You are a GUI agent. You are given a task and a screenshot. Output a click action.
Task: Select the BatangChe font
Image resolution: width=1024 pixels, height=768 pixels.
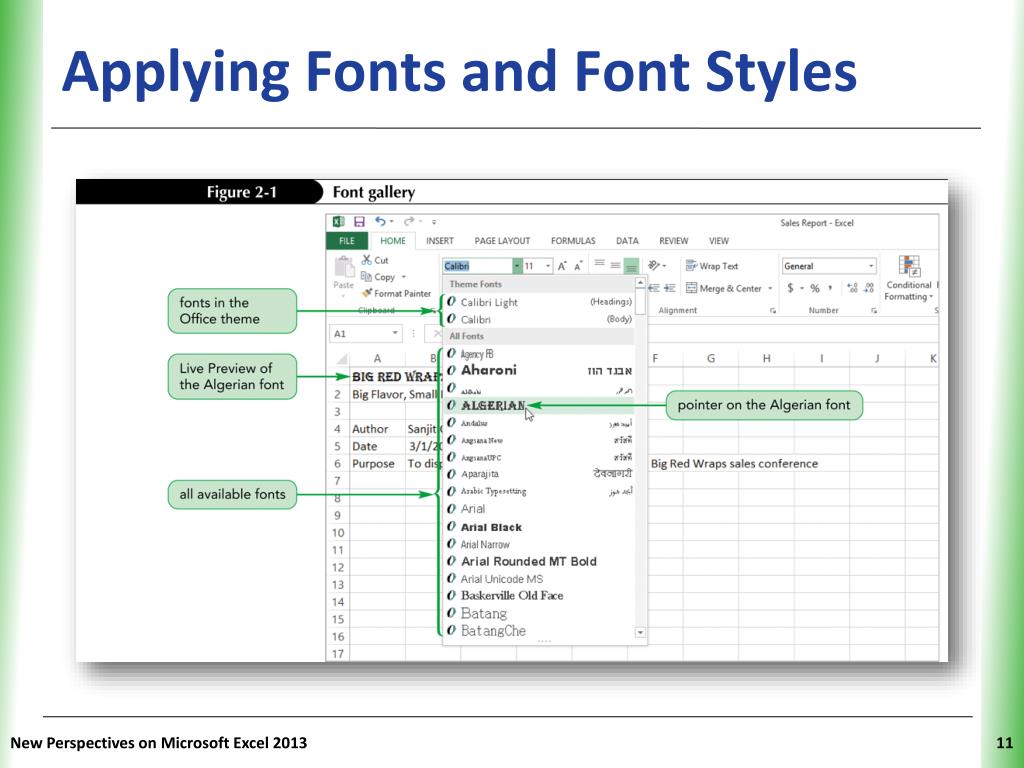[539, 630]
